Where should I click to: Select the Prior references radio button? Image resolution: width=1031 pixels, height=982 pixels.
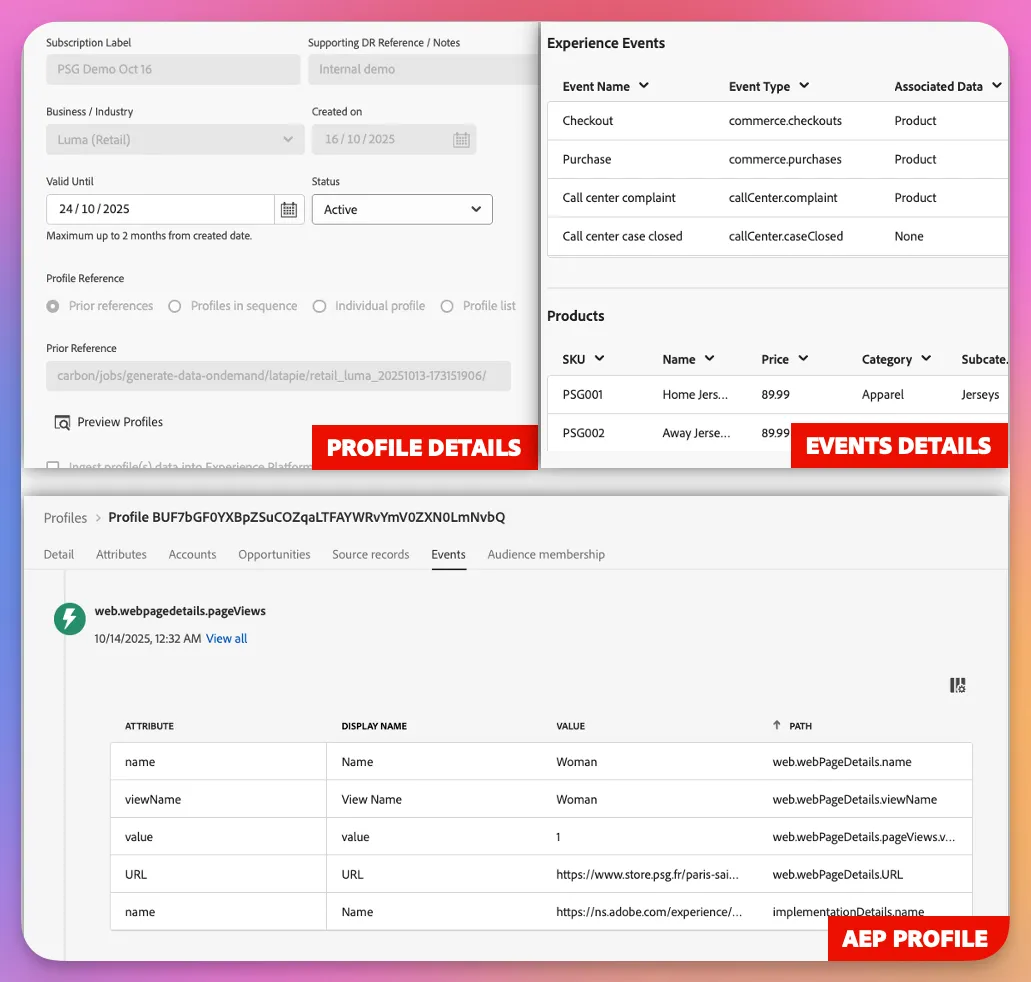53,307
